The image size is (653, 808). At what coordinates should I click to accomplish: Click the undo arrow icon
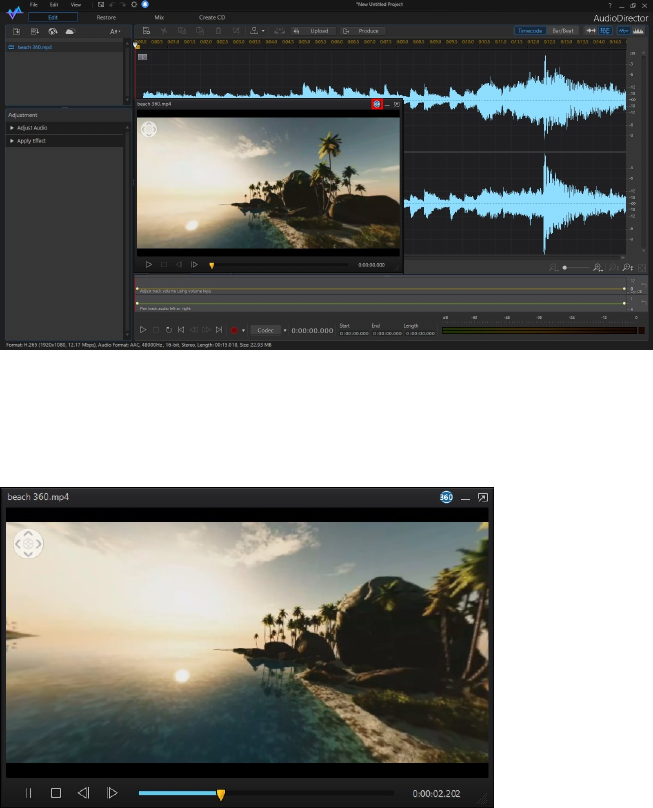coord(112,5)
